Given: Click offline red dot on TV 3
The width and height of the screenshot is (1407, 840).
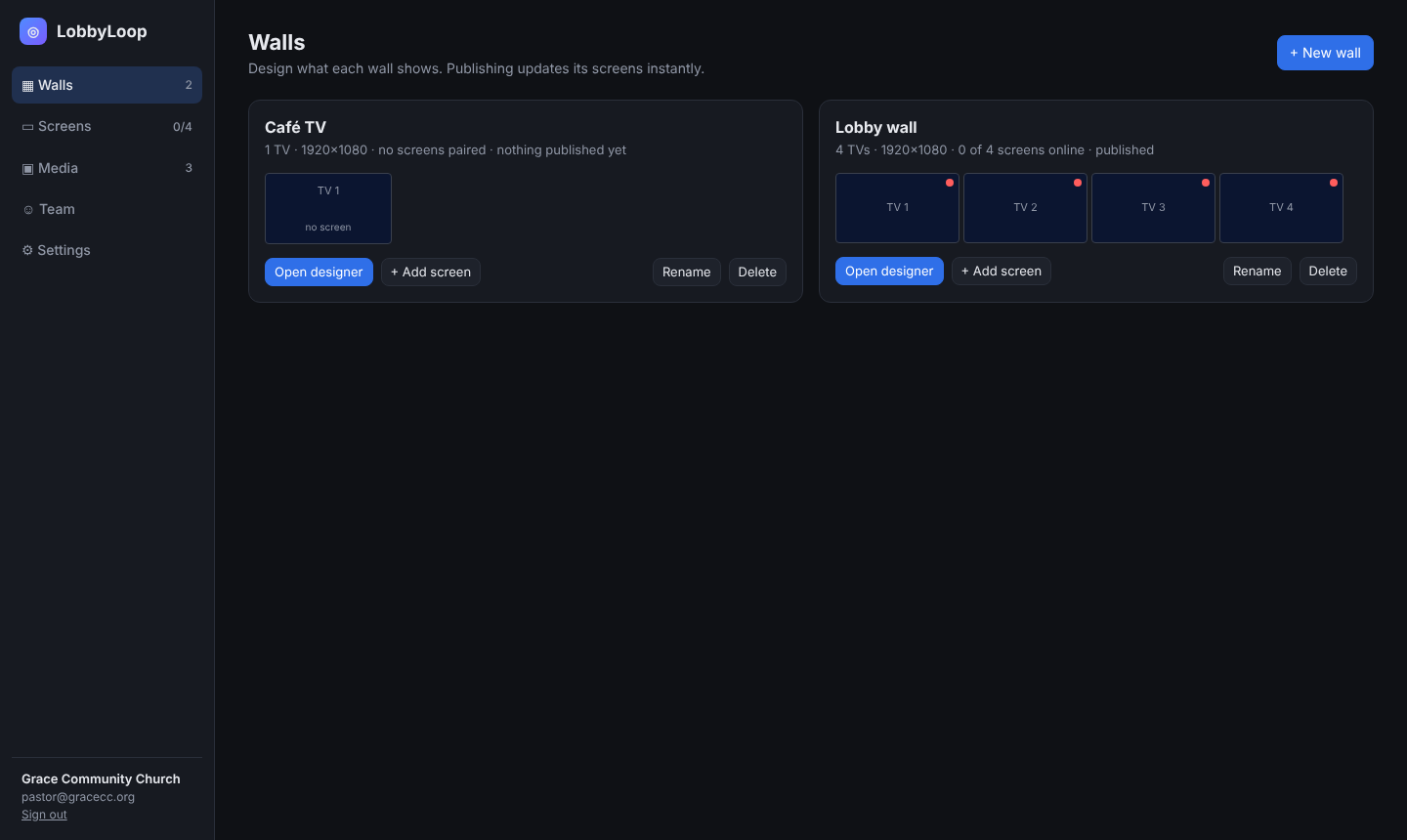Looking at the screenshot, I should [x=1206, y=183].
